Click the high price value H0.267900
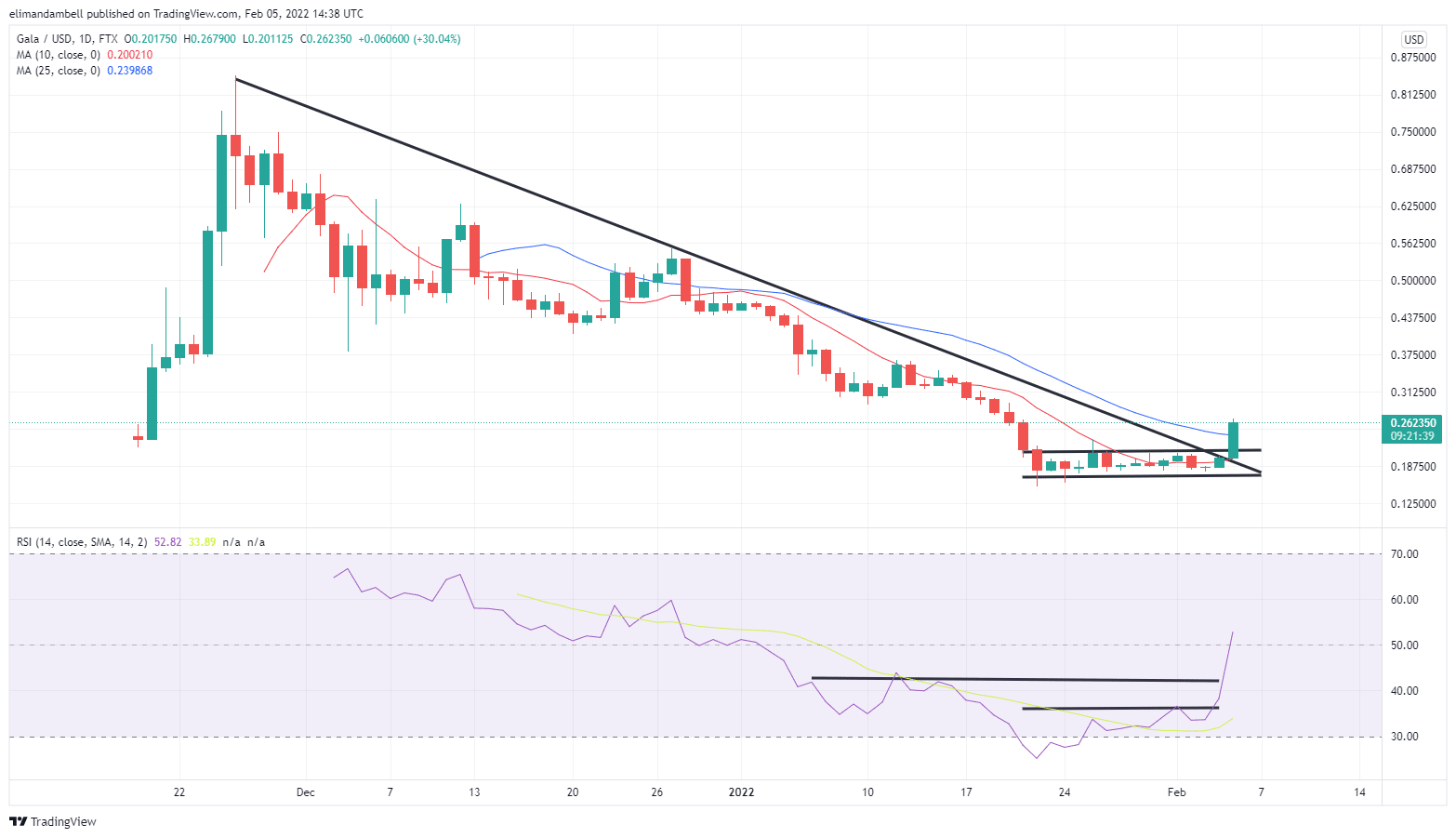 coord(210,39)
